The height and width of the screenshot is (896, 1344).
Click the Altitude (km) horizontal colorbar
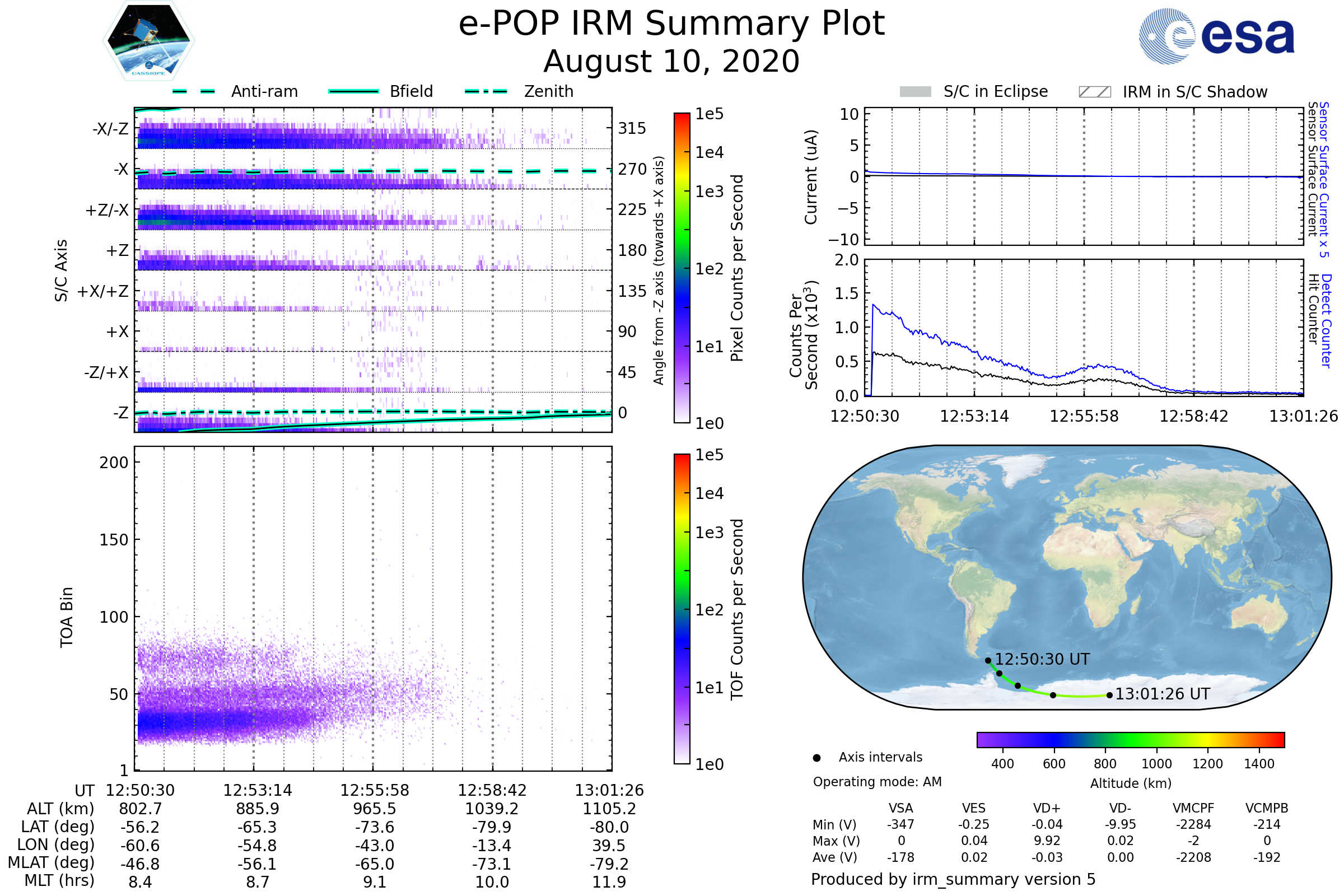coord(1130,739)
